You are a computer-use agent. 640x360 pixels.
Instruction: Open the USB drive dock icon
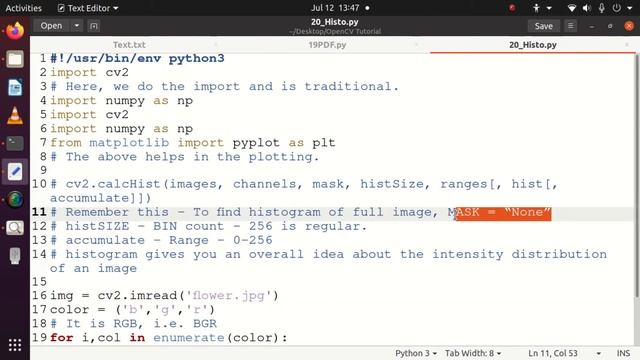click(x=15, y=256)
